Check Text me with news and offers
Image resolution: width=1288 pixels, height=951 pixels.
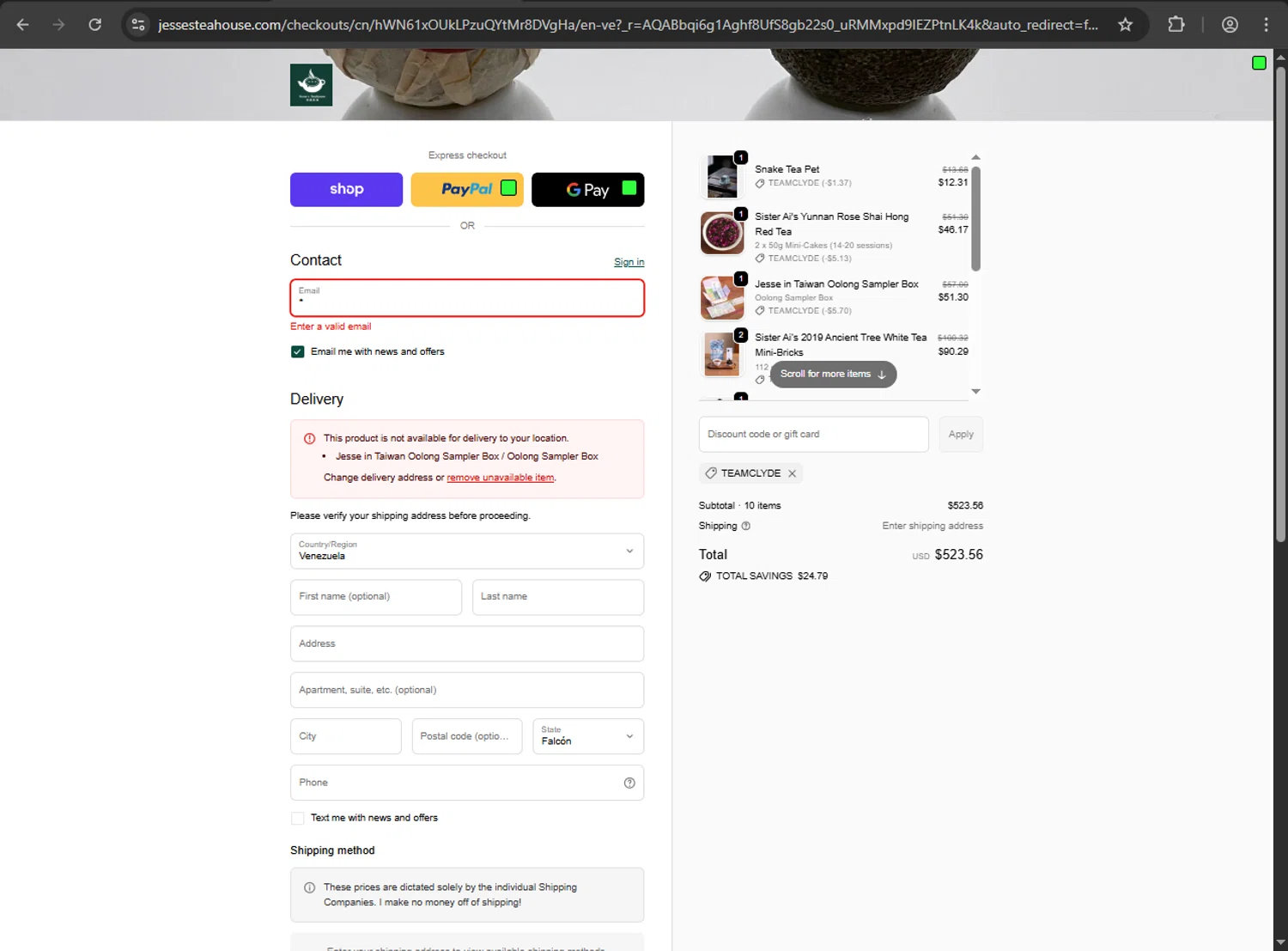[297, 818]
